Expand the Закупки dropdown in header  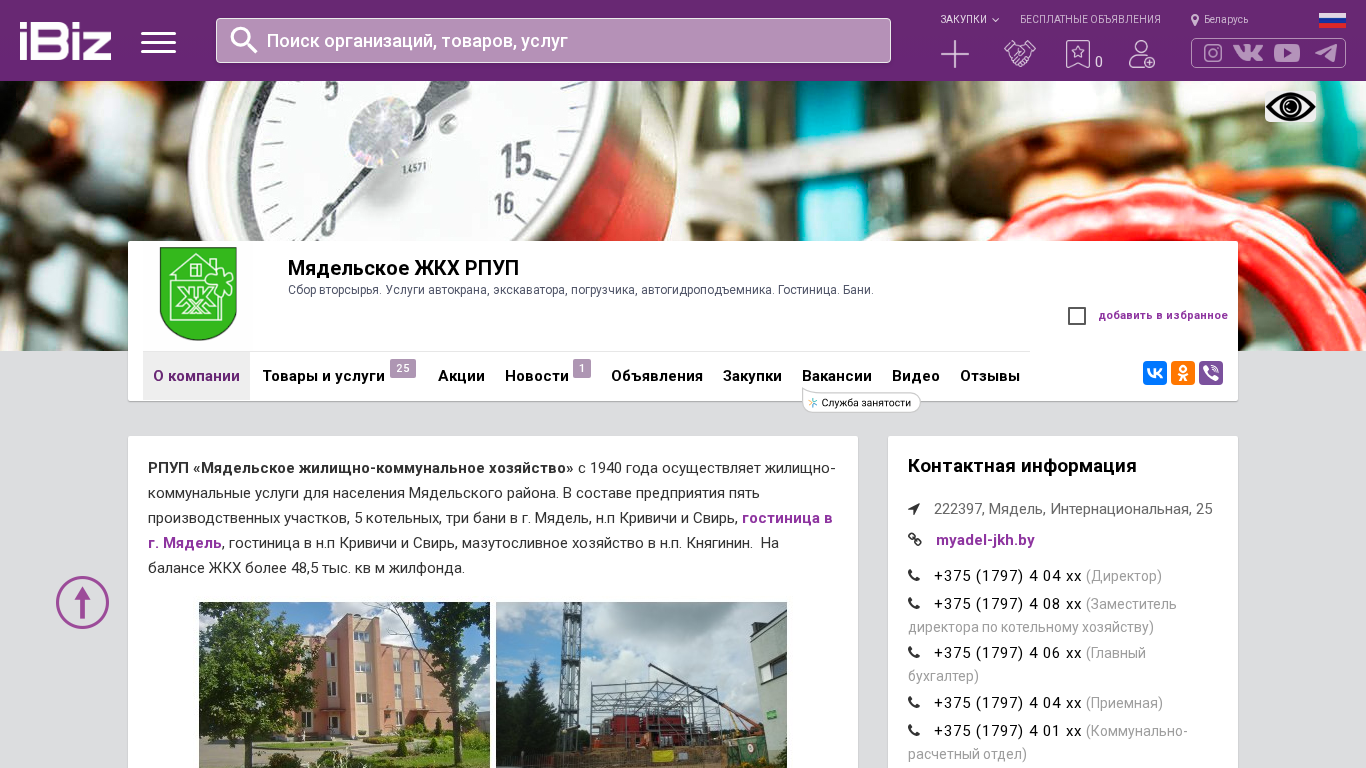click(968, 19)
